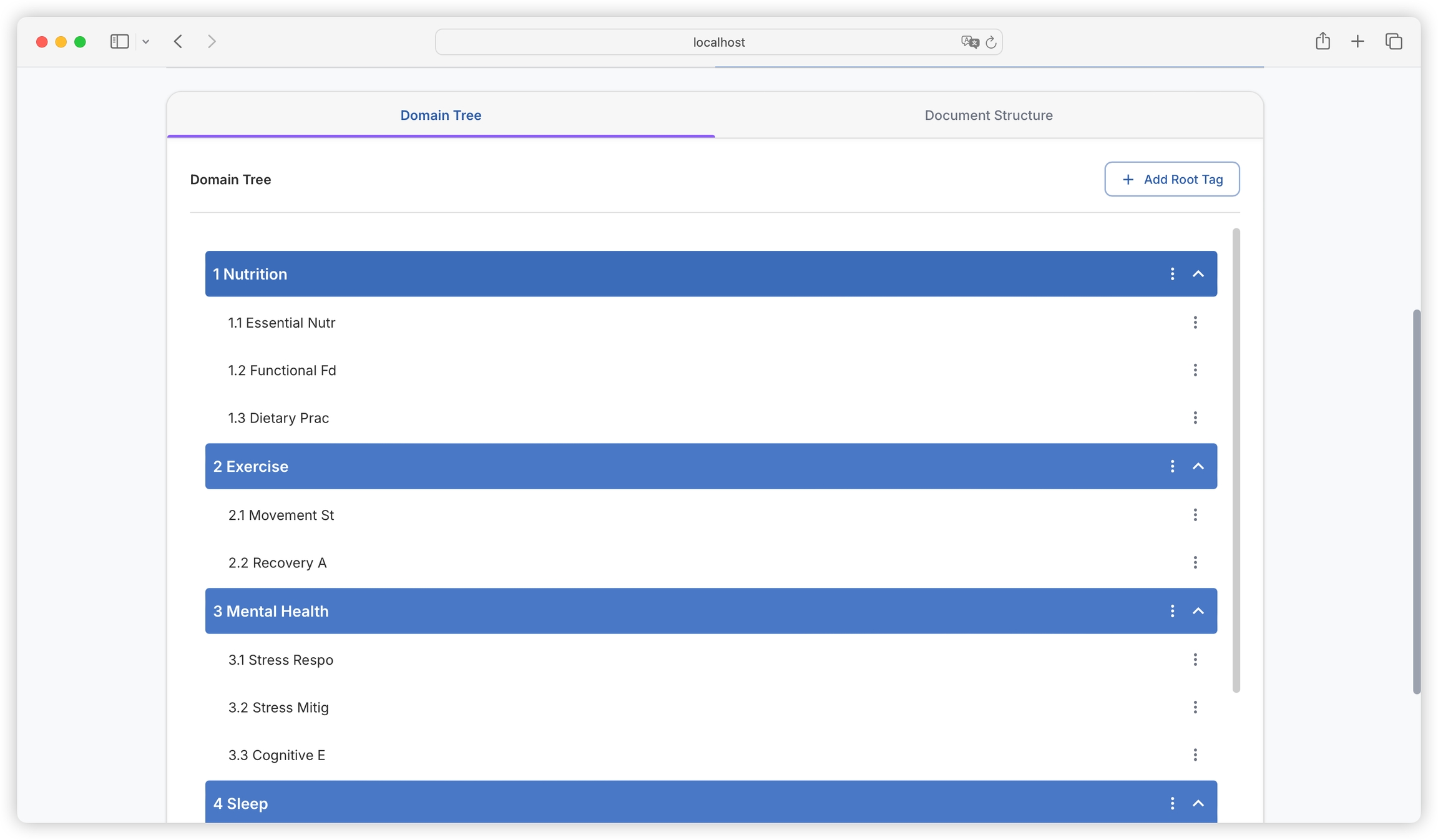
Task: Collapse the 3 Mental Health section
Action: click(1198, 611)
